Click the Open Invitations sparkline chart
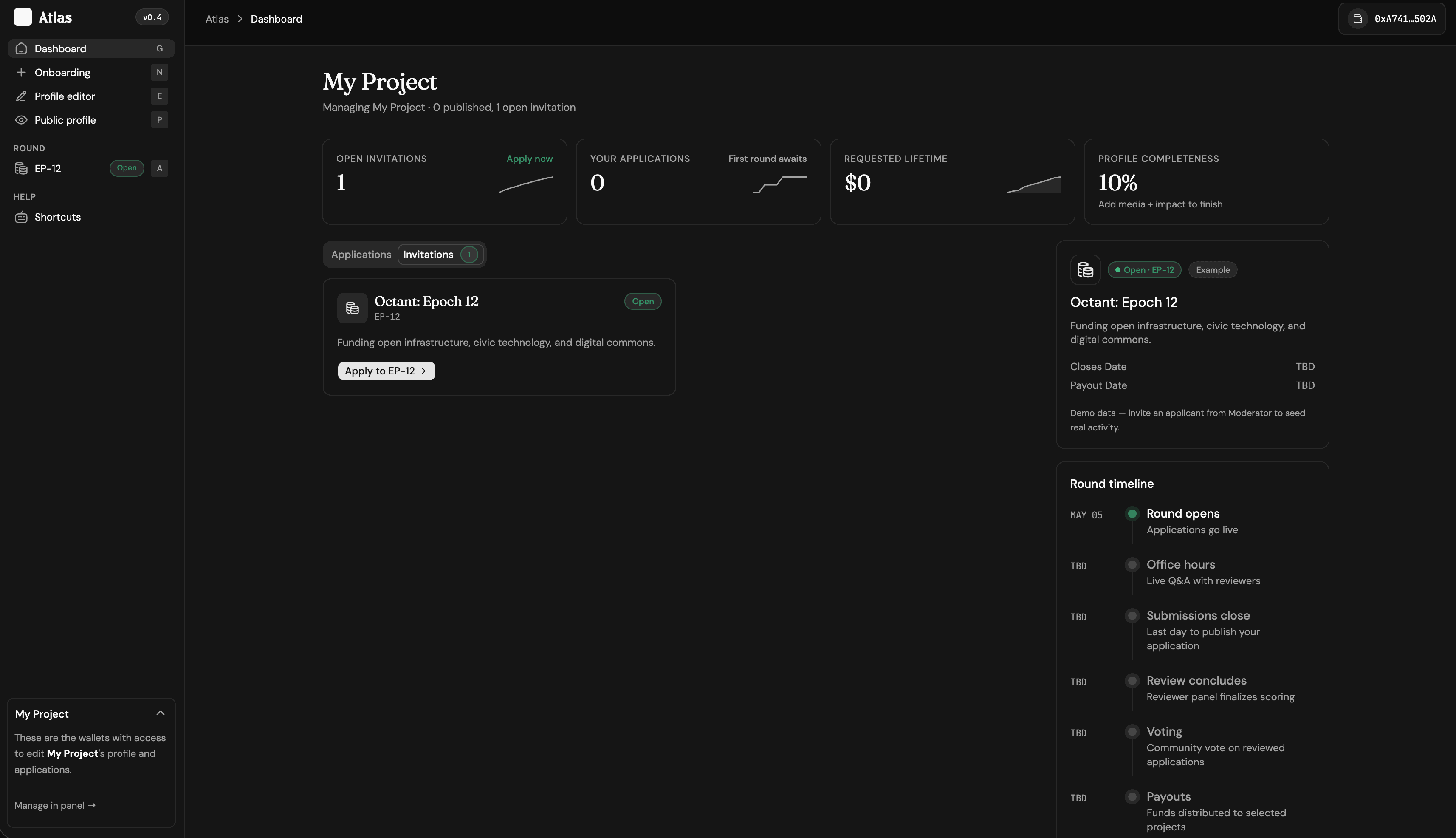Screen dimensions: 1456x838 pyautogui.click(x=525, y=184)
